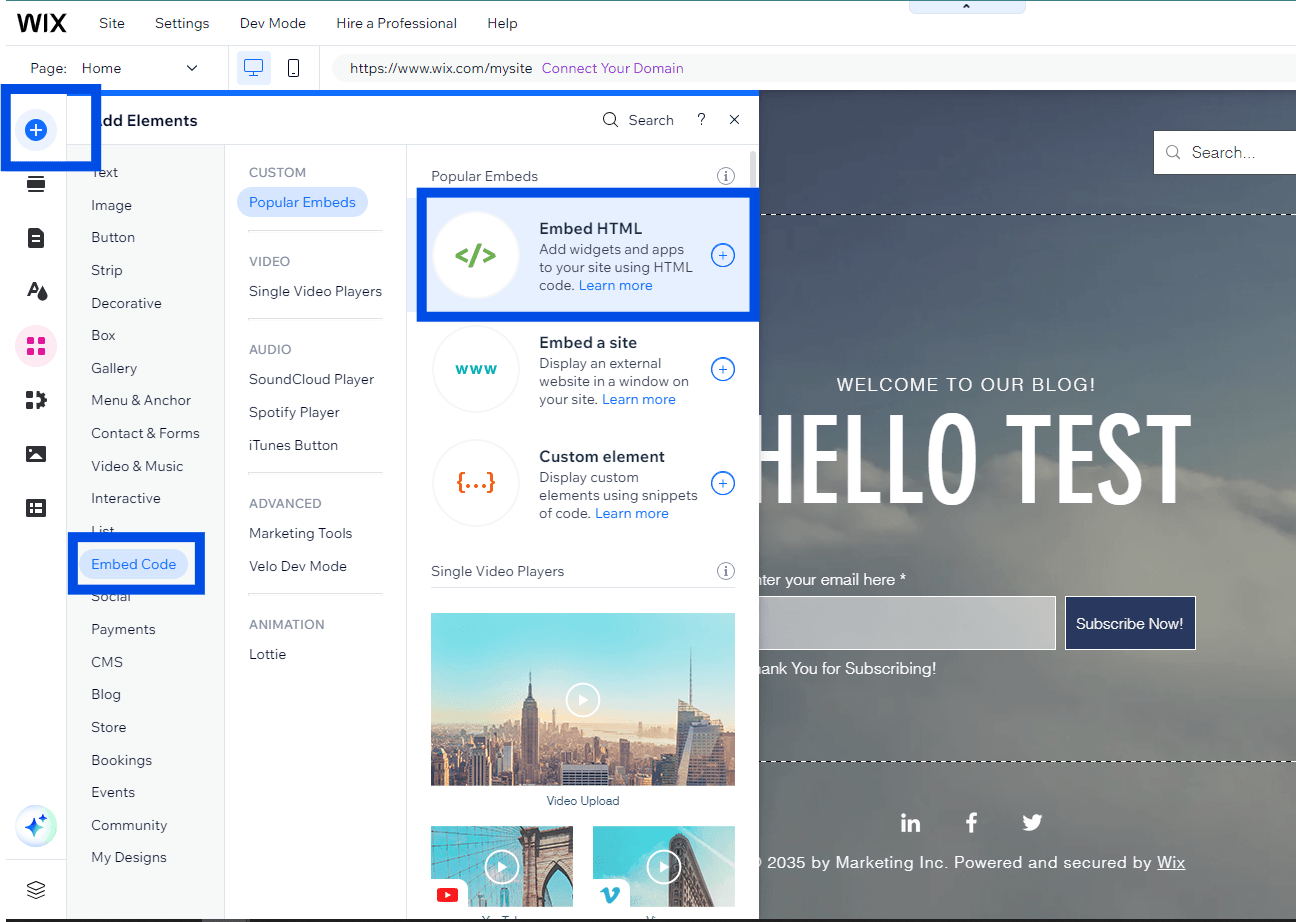Select the Video & Music category
The image size is (1296, 922).
(x=137, y=466)
